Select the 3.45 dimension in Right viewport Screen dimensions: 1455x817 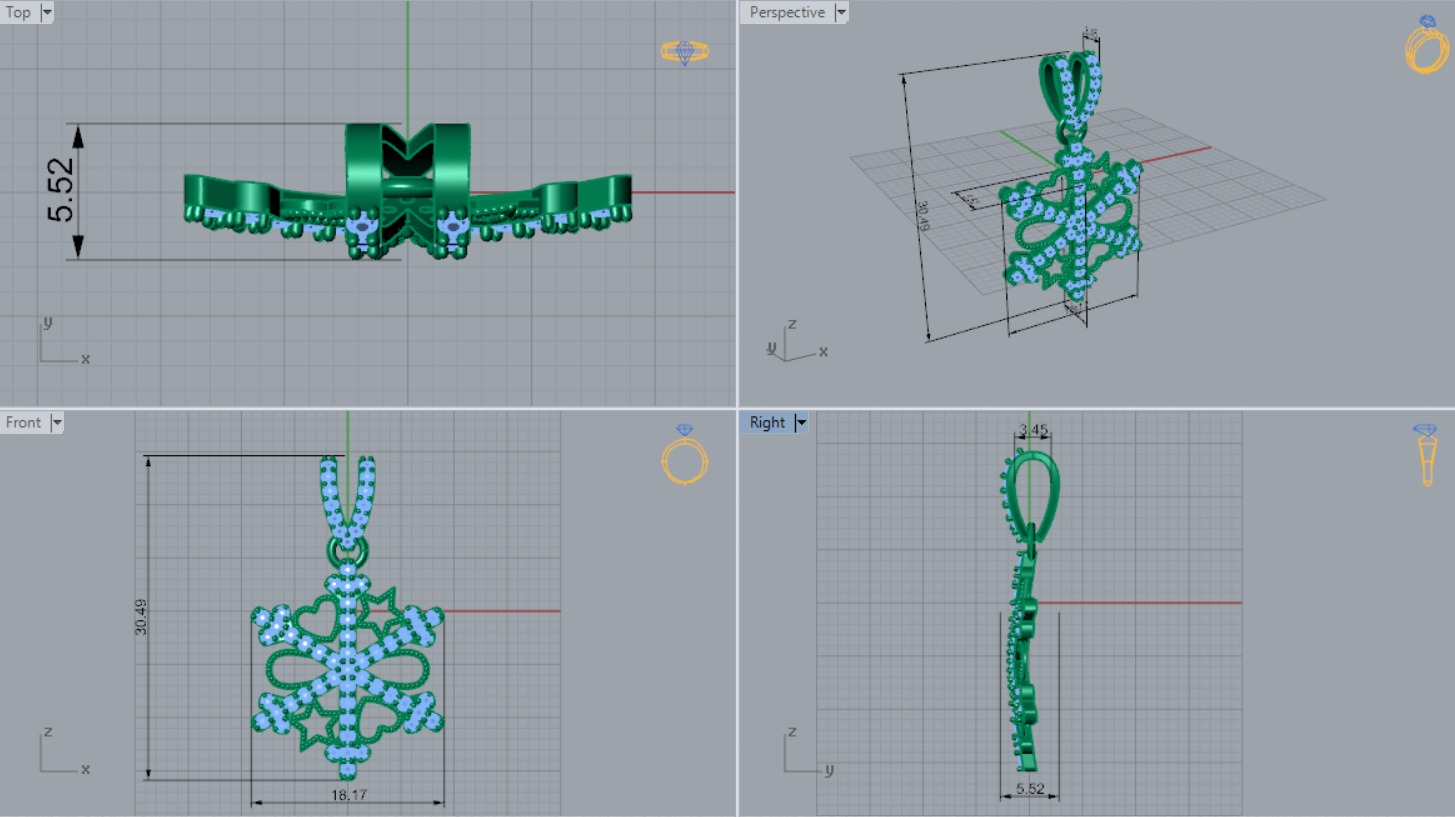tap(1033, 431)
